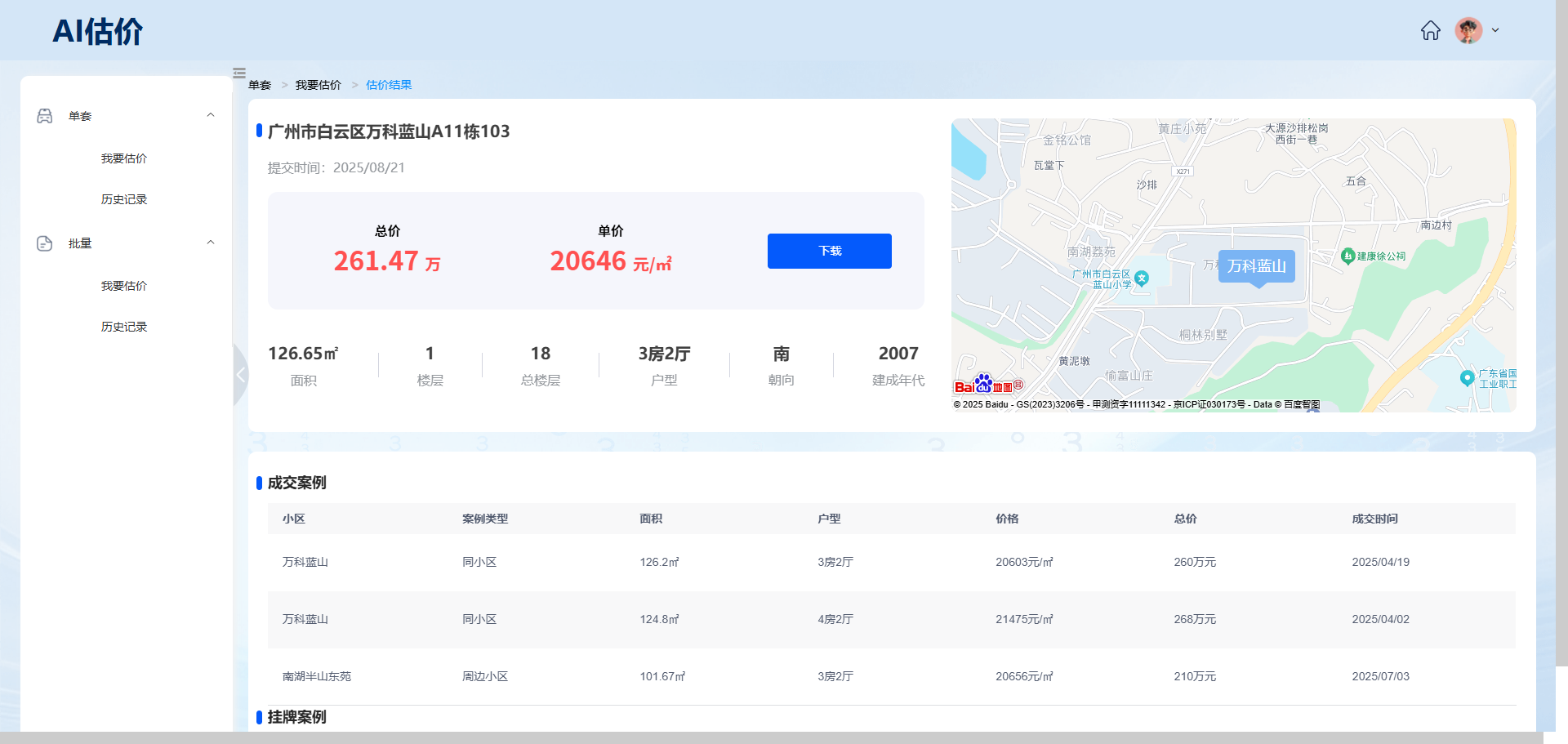Open 历史记录 under 单套
This screenshot has width=1568, height=744.
[124, 199]
